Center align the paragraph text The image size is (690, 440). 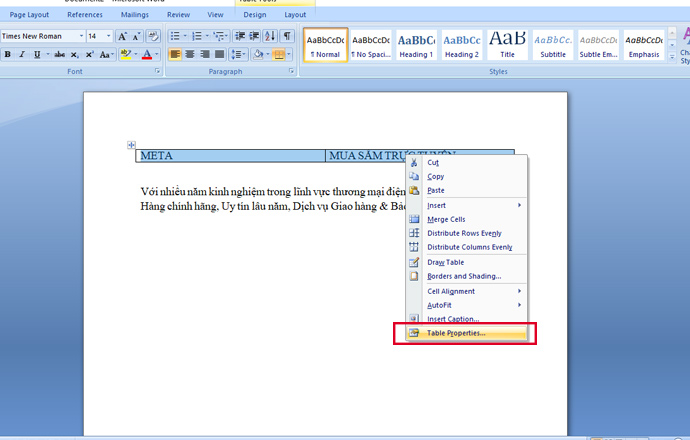coord(190,54)
